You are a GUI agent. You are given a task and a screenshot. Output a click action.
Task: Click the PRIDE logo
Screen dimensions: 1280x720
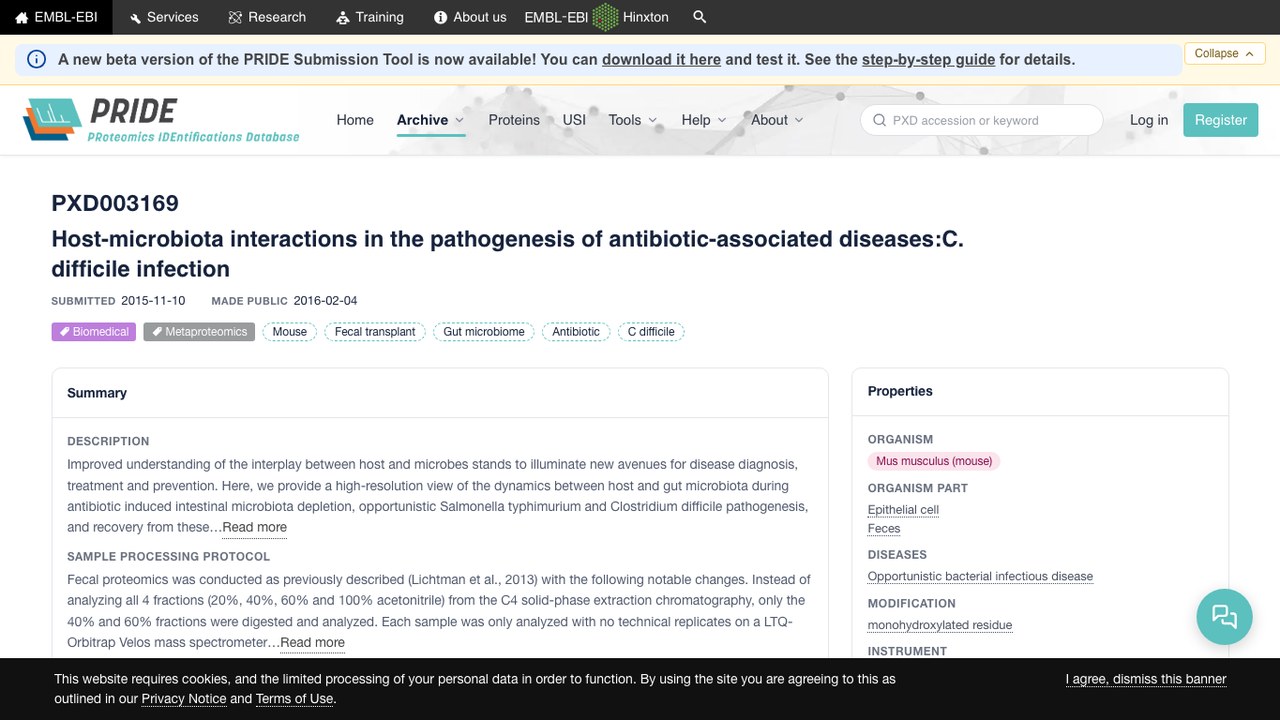(x=161, y=120)
